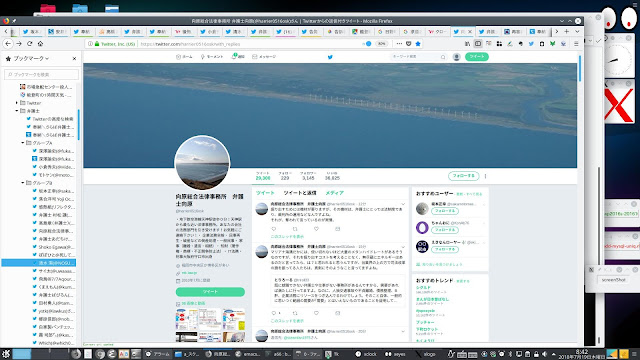640x360 pixels.
Task: Click the green padlock security icon
Action: [97, 44]
